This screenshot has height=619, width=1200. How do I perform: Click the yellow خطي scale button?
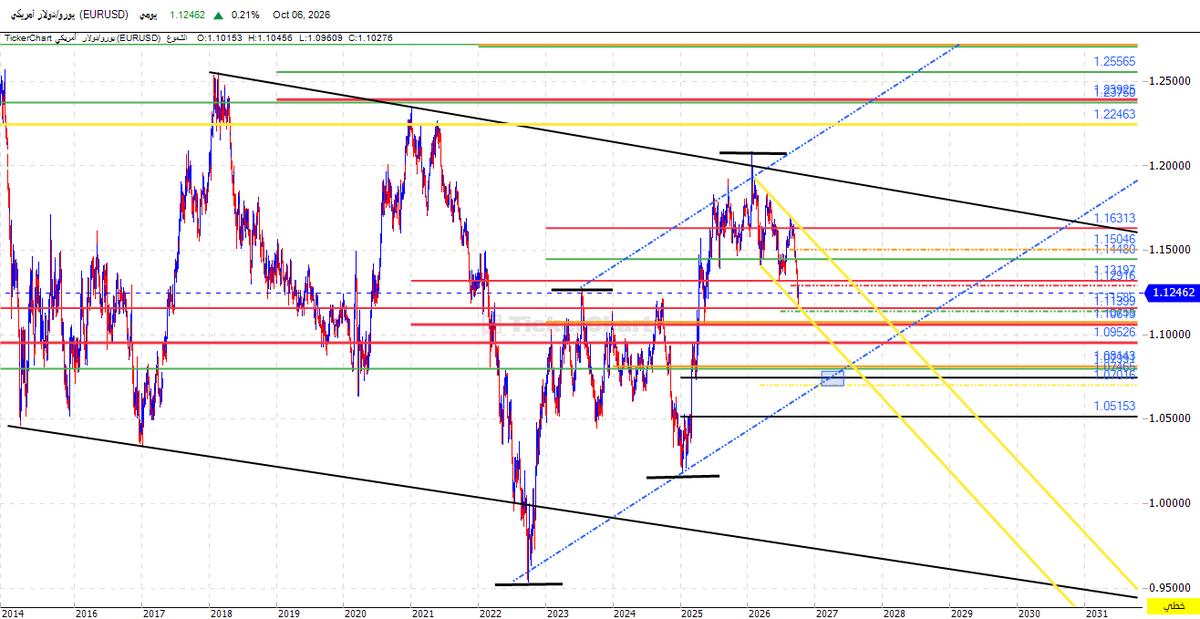pyautogui.click(x=1173, y=607)
